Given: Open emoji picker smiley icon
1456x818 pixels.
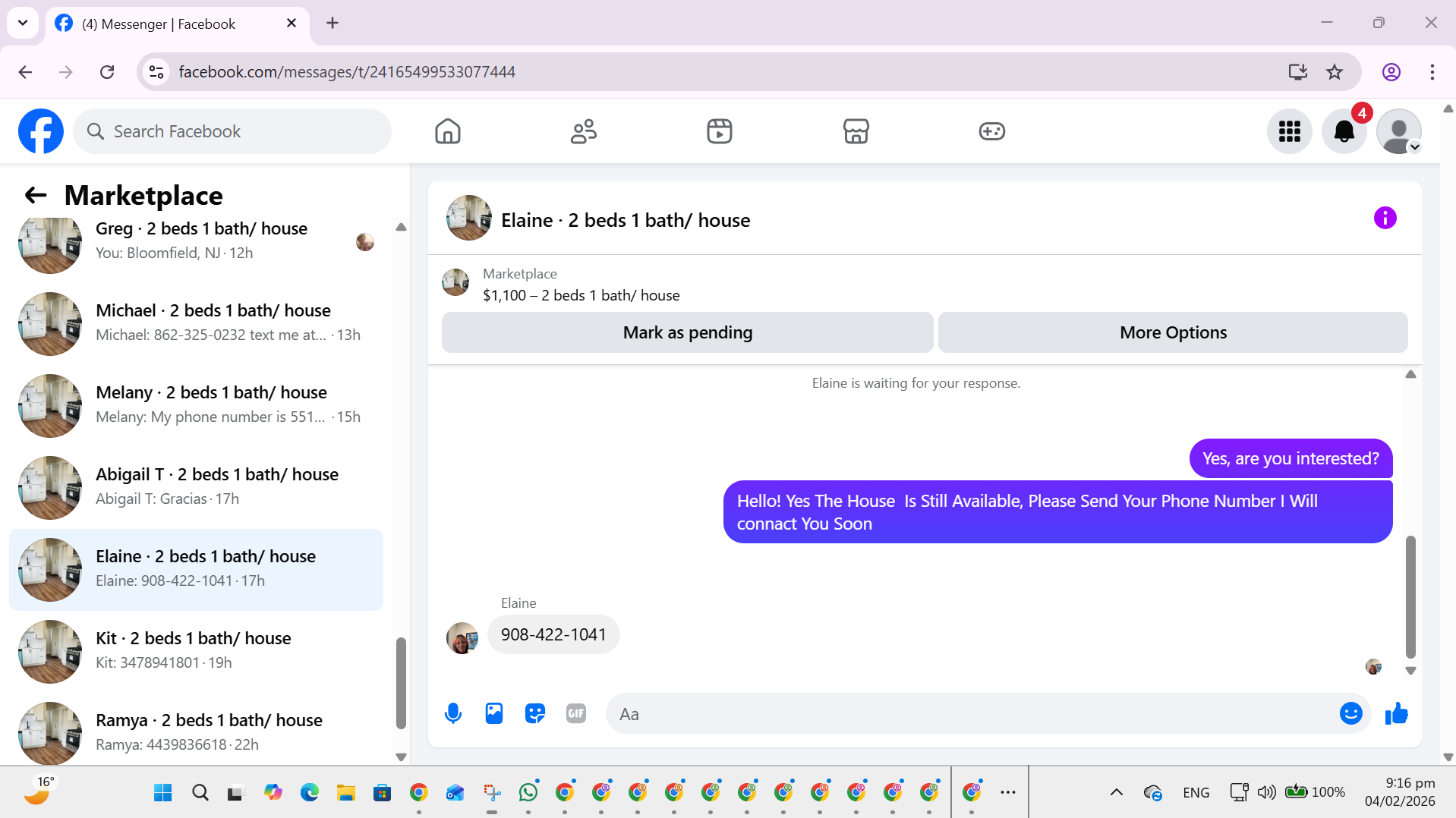Looking at the screenshot, I should point(1351,713).
